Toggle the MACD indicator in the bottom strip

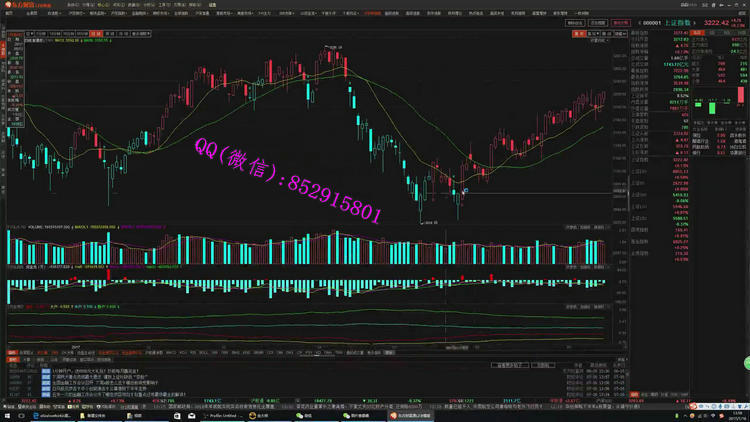click(170, 352)
